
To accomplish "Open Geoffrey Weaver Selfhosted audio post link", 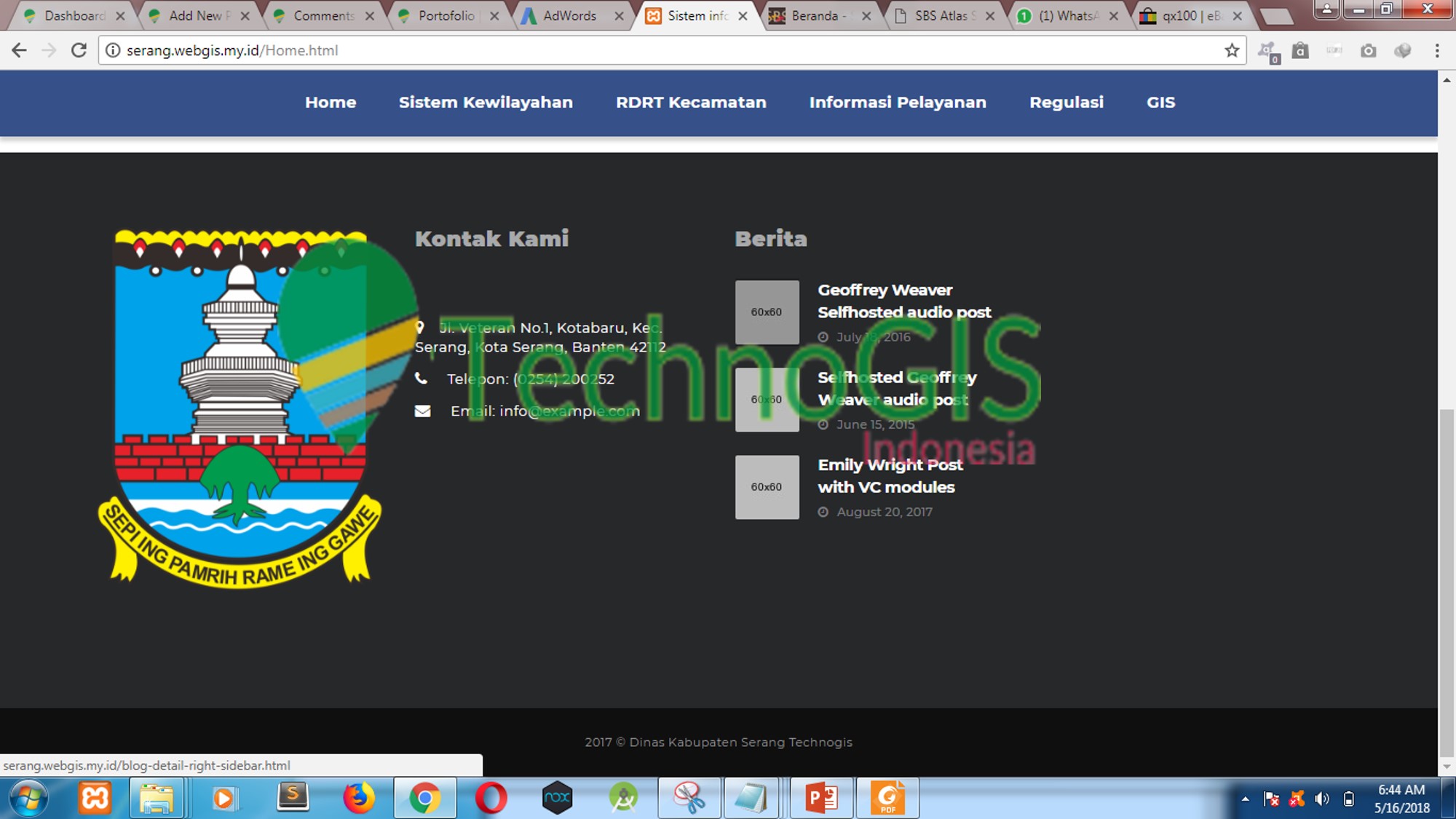I will coord(904,301).
